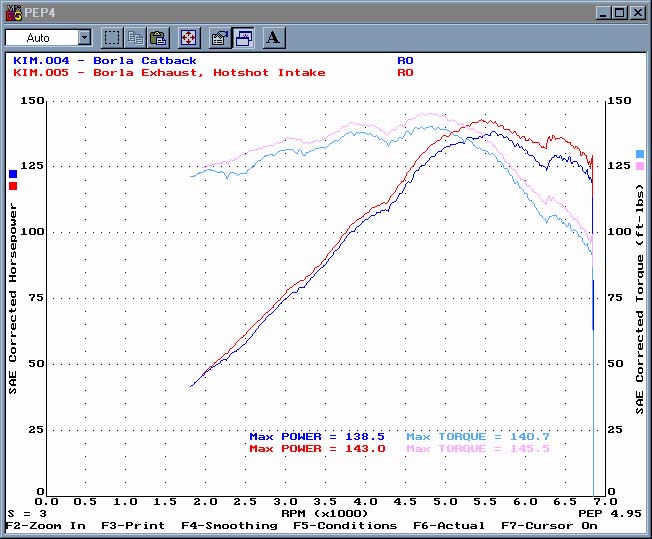Click the PEP4 application icon in title bar
652x539 pixels.
(14, 13)
